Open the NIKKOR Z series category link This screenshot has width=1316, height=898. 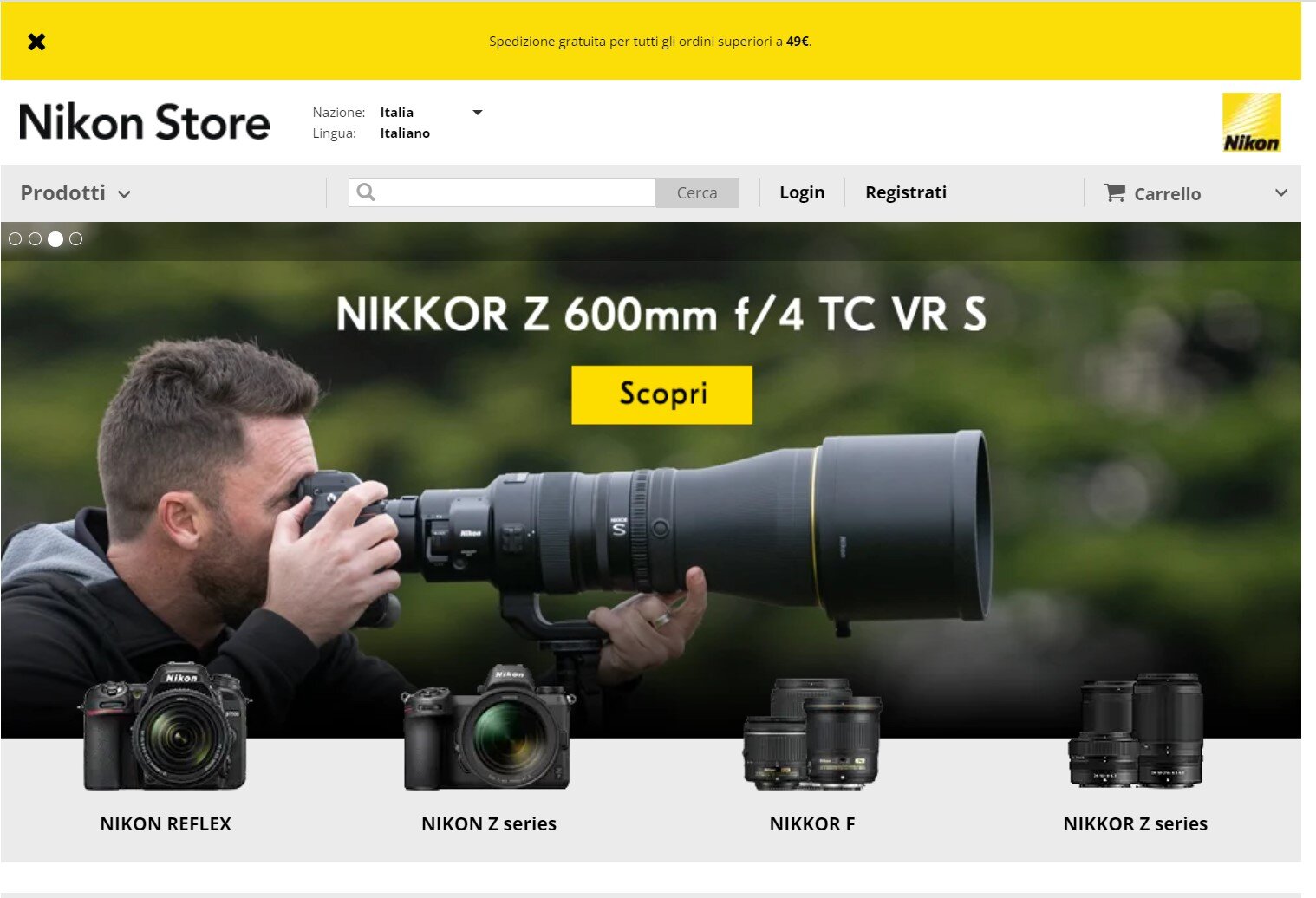pos(1136,823)
